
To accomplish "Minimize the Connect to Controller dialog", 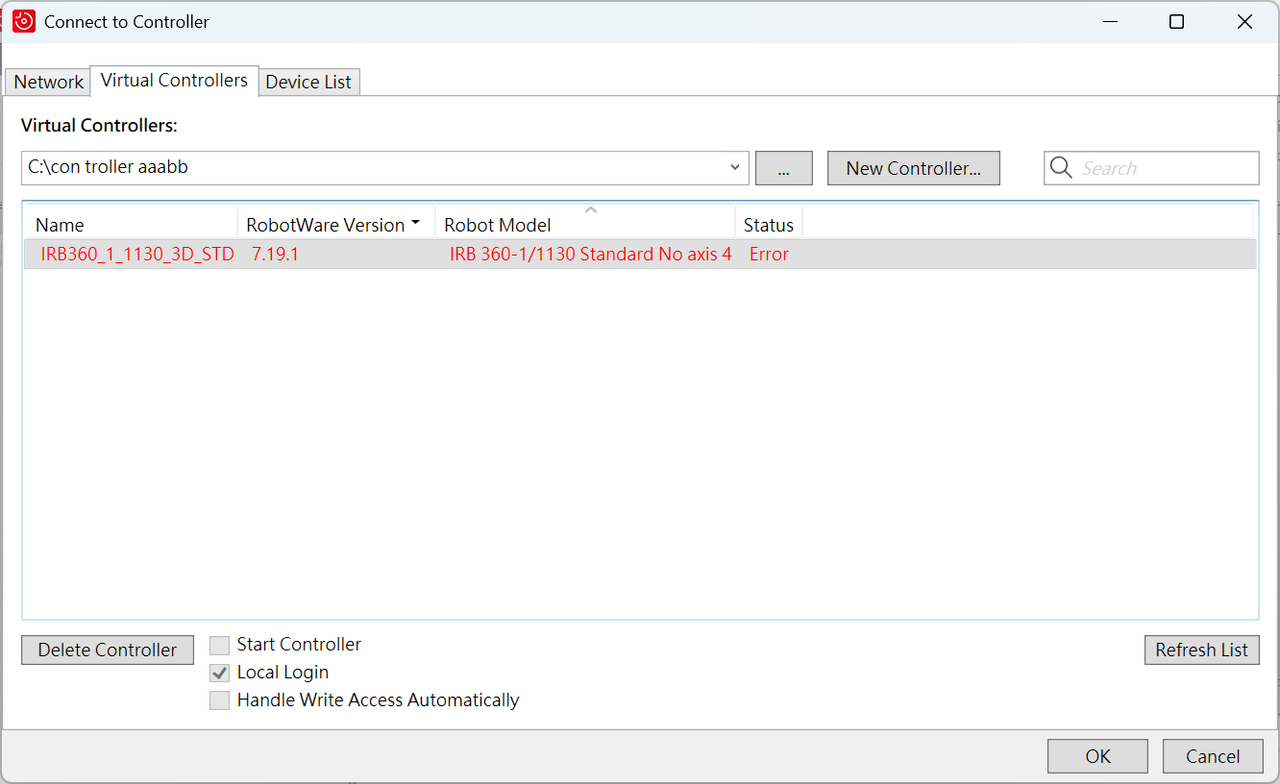I will [1109, 21].
